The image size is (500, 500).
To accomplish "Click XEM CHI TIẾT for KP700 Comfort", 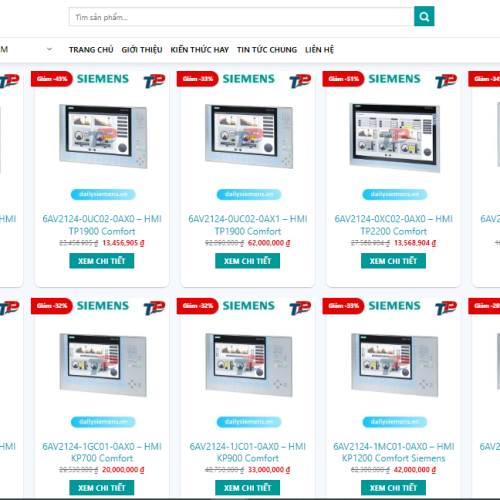I will click(102, 488).
